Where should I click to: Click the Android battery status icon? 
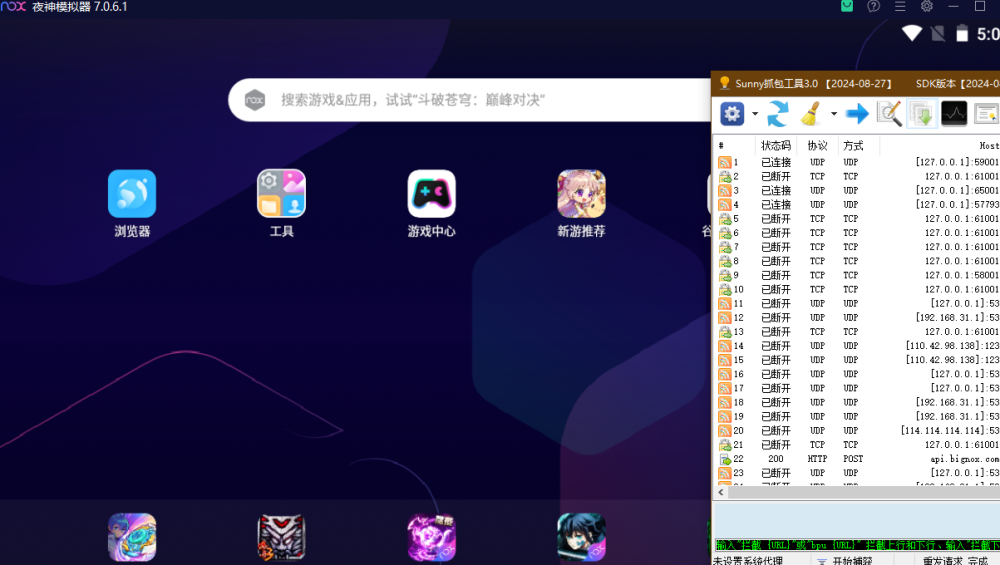[x=962, y=33]
